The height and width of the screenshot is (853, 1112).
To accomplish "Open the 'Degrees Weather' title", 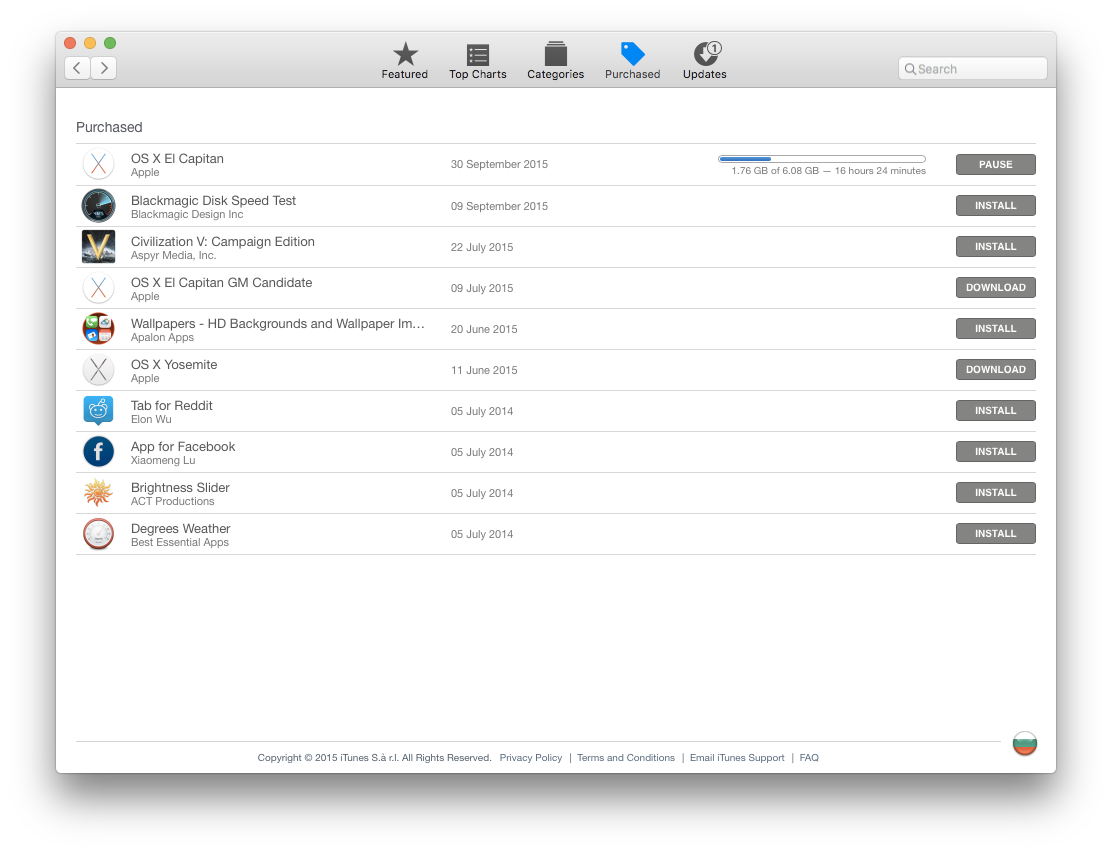I will pos(181,529).
